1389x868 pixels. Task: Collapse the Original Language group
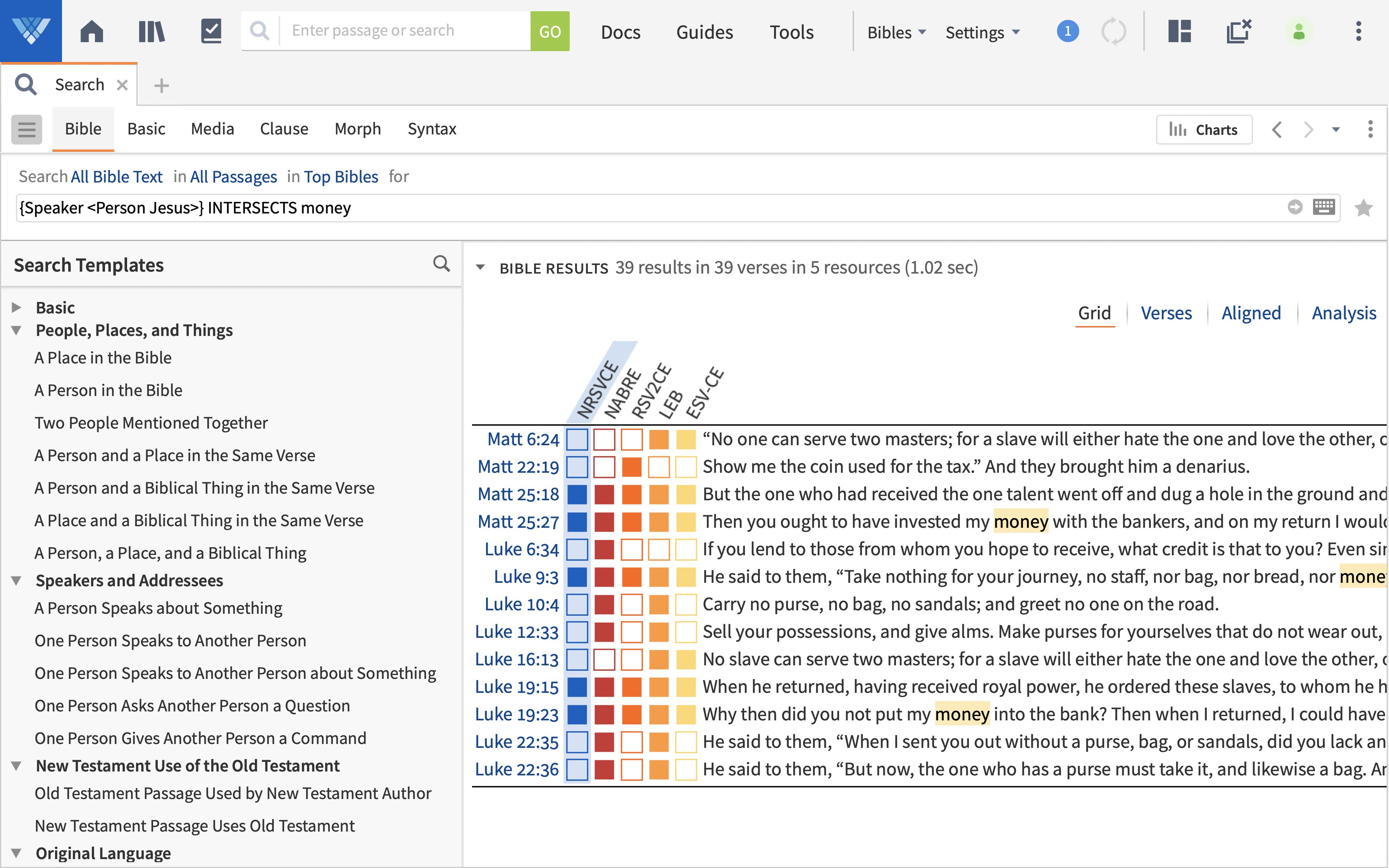tap(17, 853)
